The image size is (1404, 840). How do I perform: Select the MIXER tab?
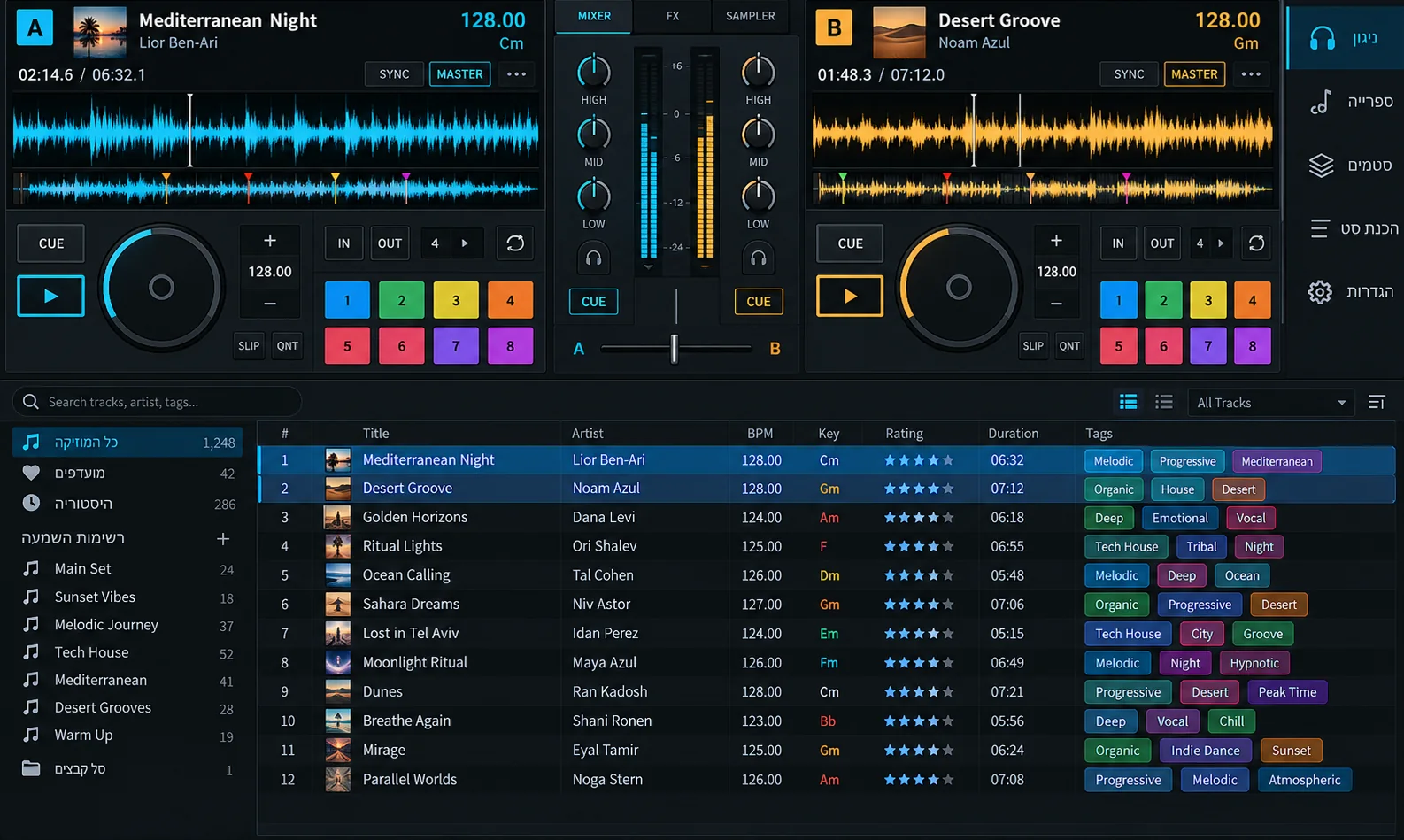[594, 16]
